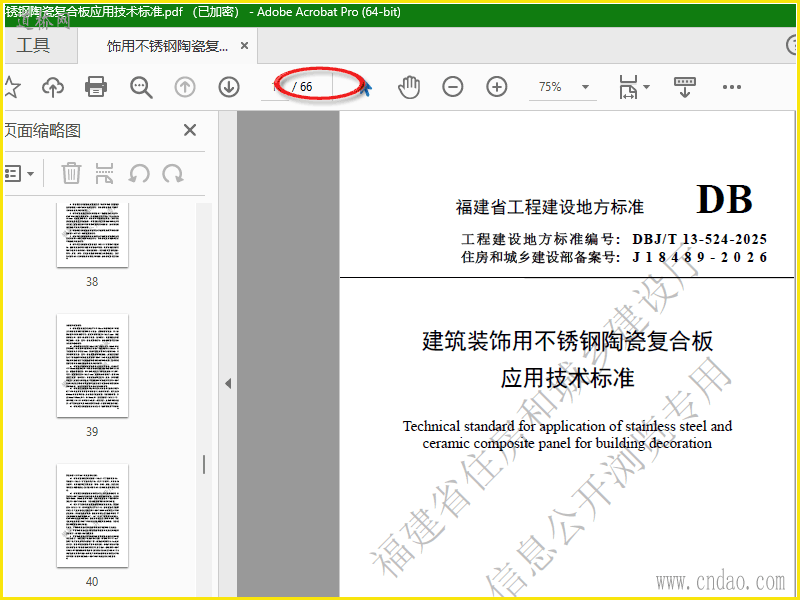Click the '/ 66' total page count
Viewport: 800px width, 600px height.
pos(302,87)
